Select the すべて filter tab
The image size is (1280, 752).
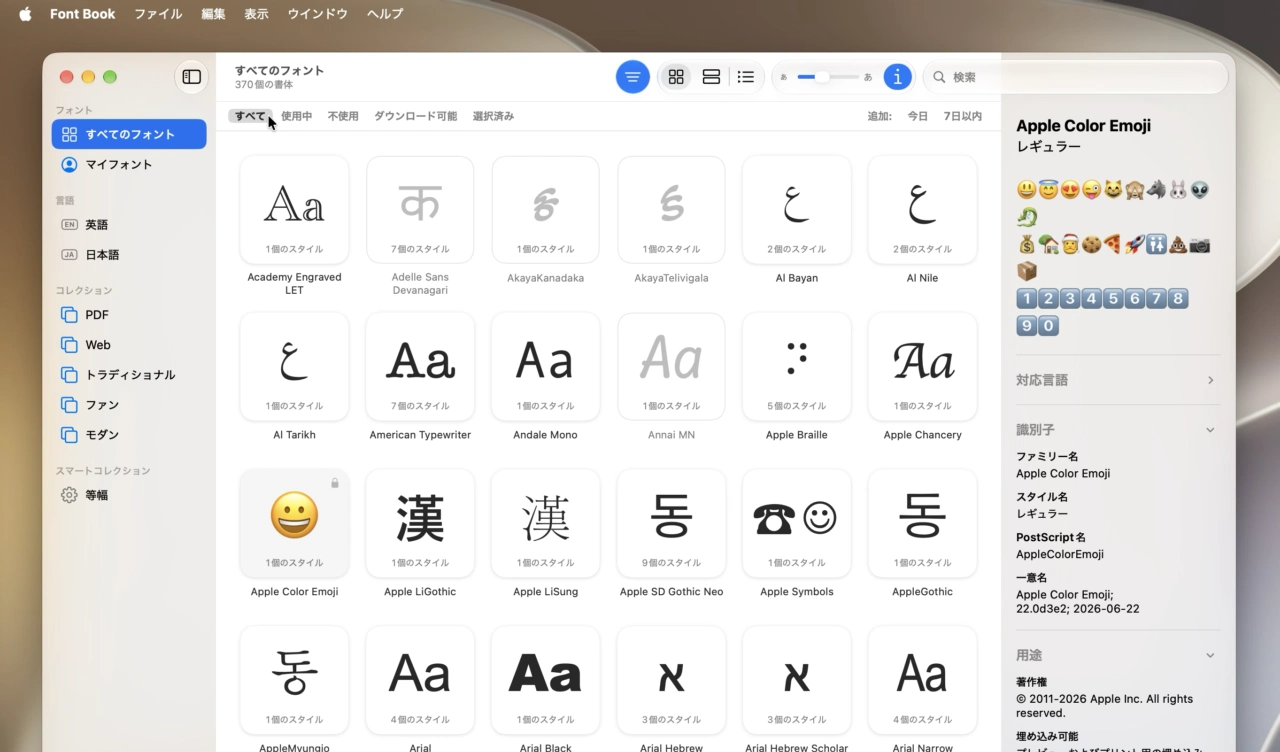pos(250,116)
